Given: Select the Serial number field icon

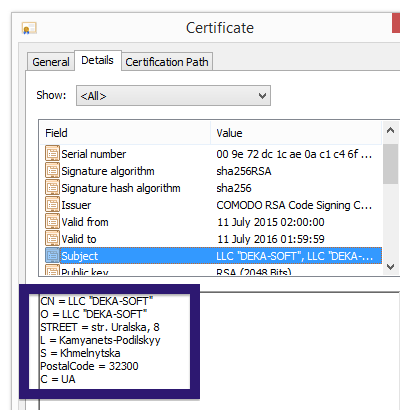Looking at the screenshot, I should tap(52, 154).
